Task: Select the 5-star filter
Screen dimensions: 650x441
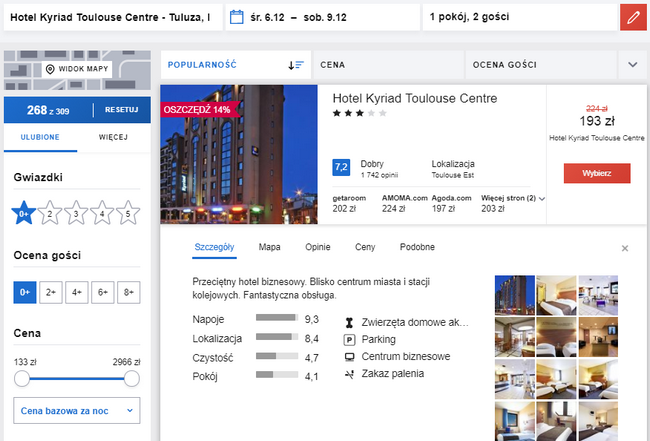Action: [x=128, y=213]
